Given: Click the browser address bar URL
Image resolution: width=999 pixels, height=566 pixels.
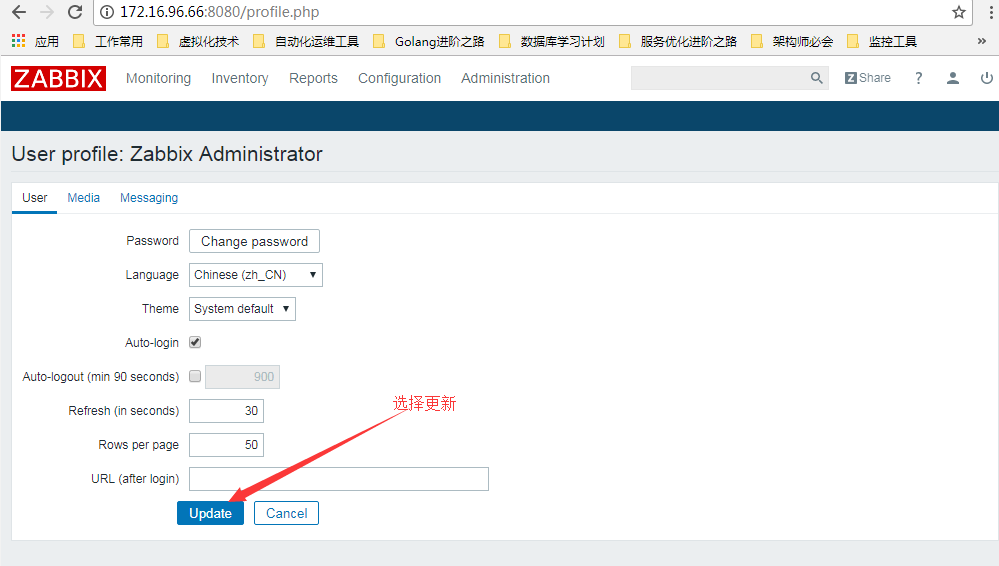Looking at the screenshot, I should pos(220,12).
